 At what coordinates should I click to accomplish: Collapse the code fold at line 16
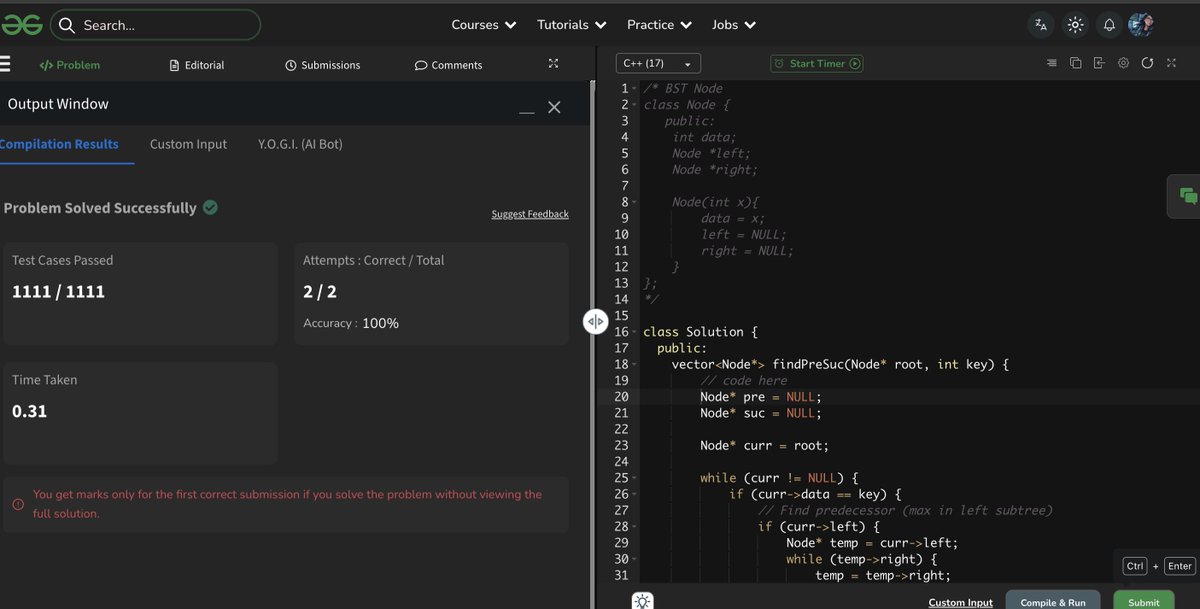[634, 332]
